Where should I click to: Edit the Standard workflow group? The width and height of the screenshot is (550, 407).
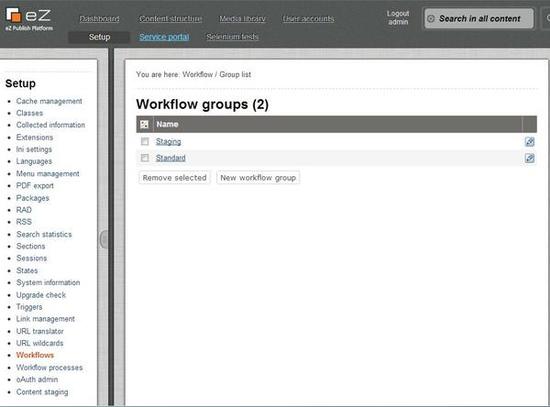pos(529,158)
